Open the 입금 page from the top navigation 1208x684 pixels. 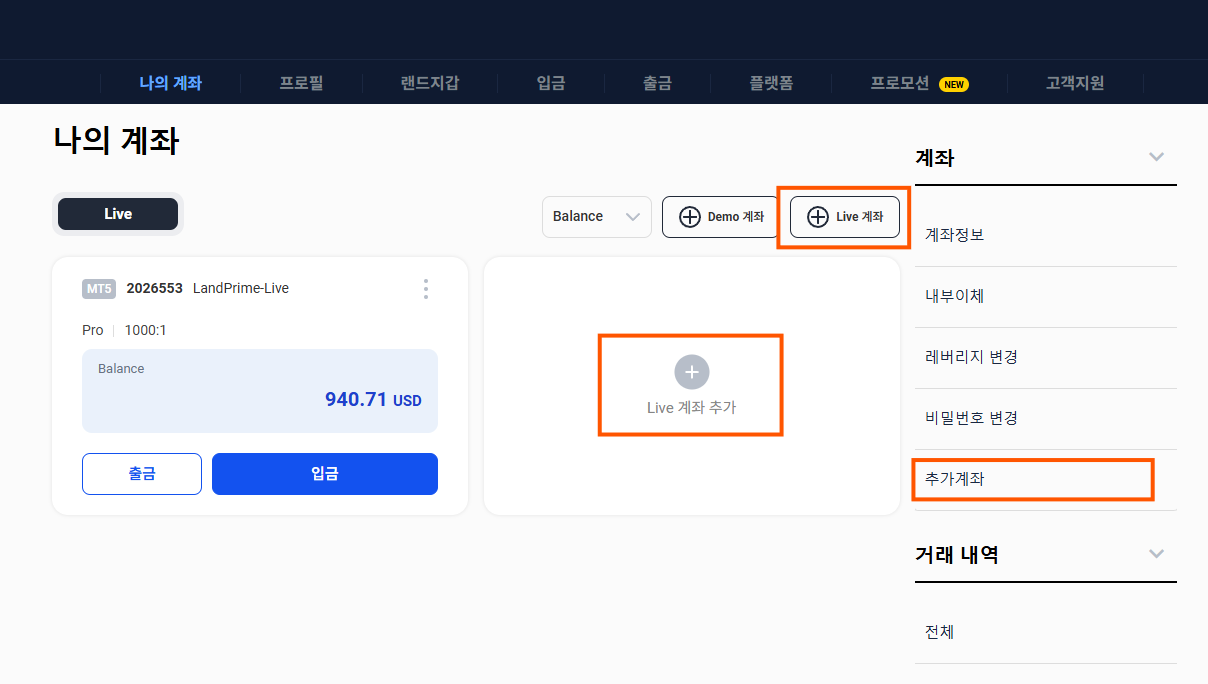coord(549,83)
